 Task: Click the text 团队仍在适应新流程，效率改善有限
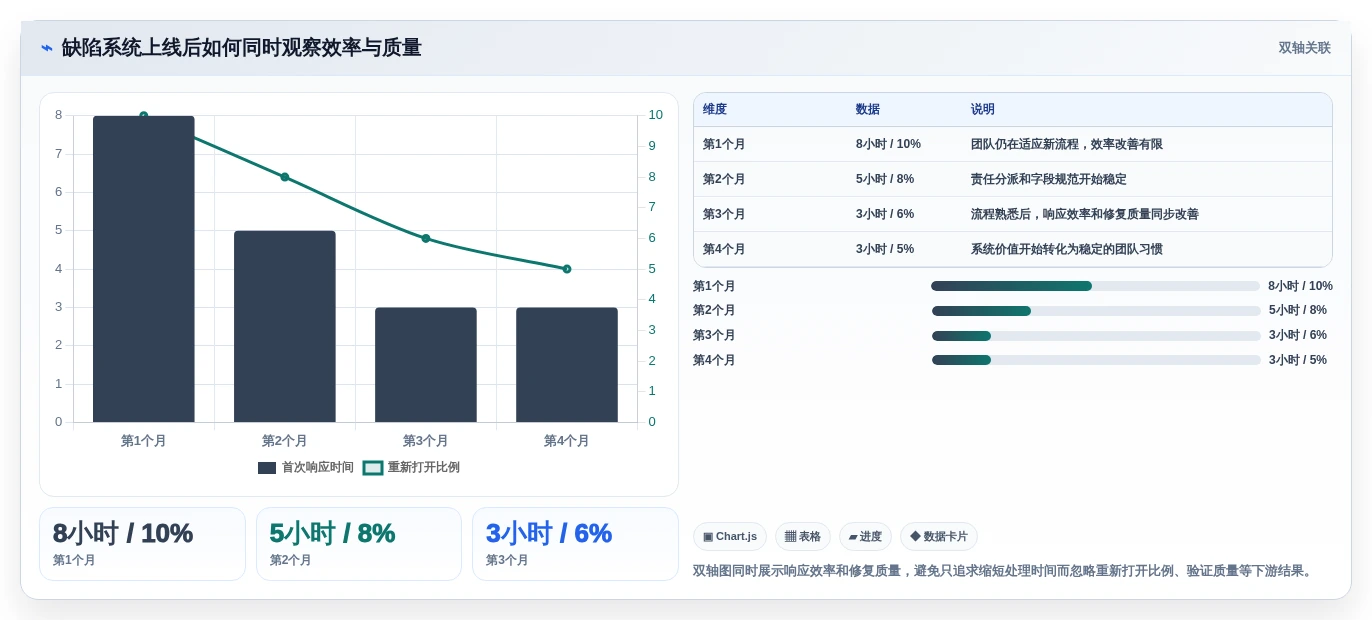(x=1067, y=144)
